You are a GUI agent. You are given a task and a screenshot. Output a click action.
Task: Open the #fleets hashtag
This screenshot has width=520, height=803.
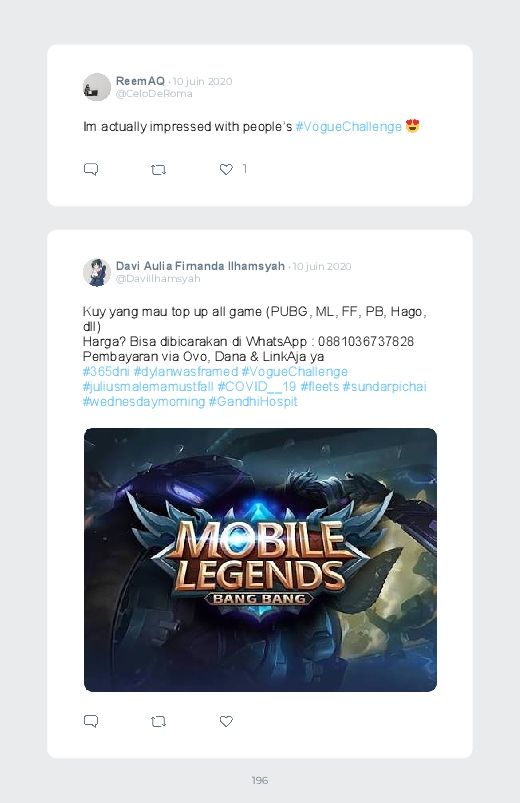click(x=320, y=386)
